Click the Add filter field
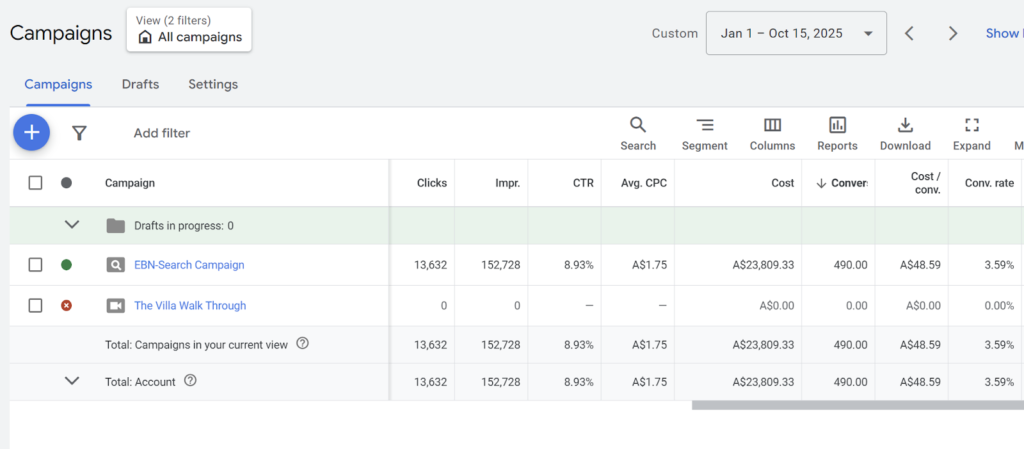This screenshot has width=1024, height=449. click(162, 133)
